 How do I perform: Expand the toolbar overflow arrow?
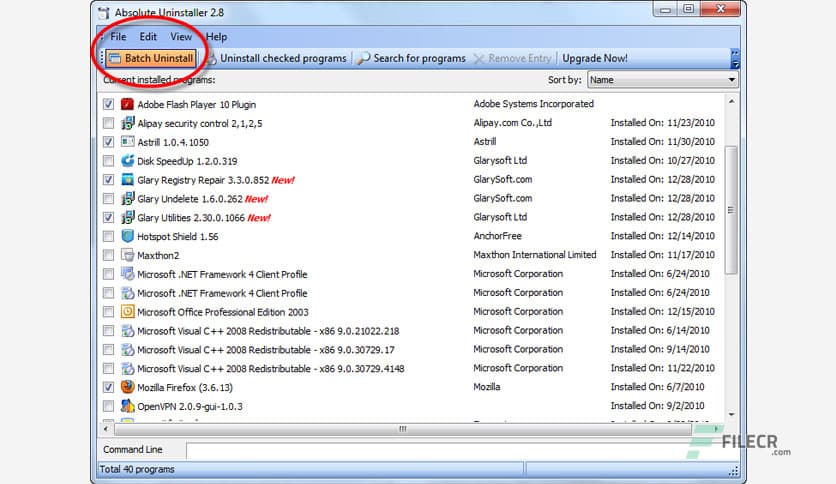click(x=735, y=59)
